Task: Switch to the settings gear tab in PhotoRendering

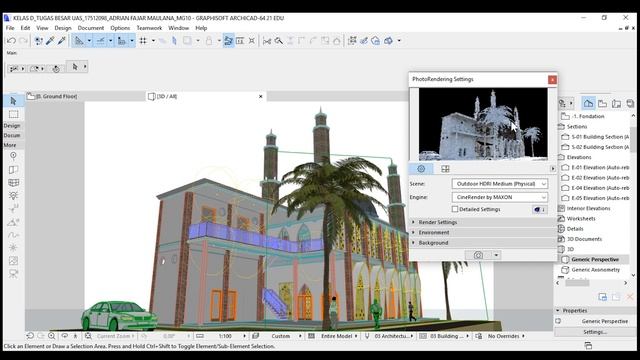Action: (x=421, y=169)
